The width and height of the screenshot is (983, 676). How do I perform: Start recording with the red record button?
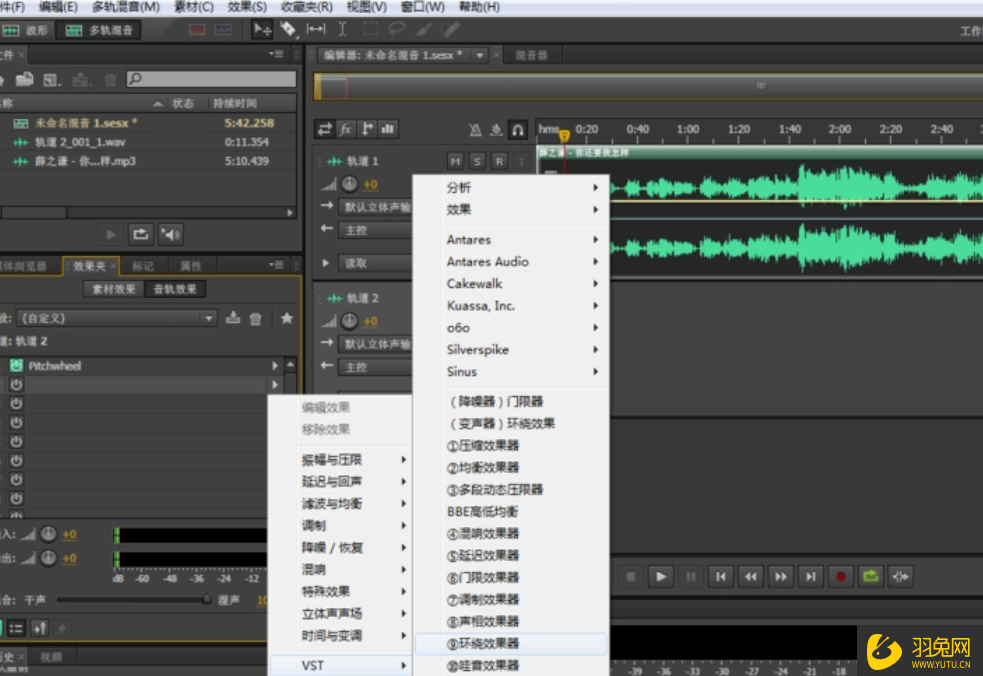(x=840, y=577)
